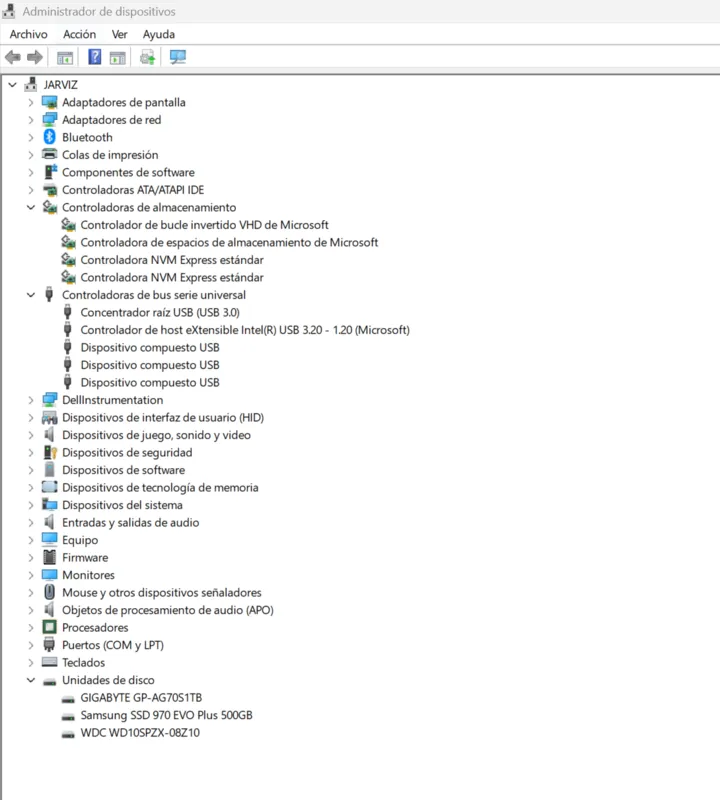Open the Ver menu

tap(119, 34)
